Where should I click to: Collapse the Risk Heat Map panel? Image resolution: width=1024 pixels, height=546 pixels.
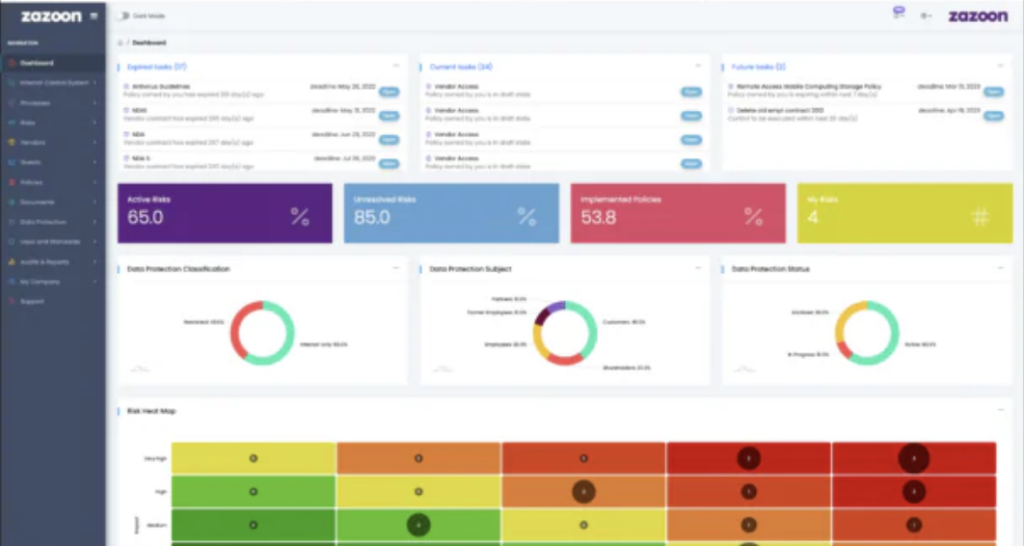[x=1000, y=410]
